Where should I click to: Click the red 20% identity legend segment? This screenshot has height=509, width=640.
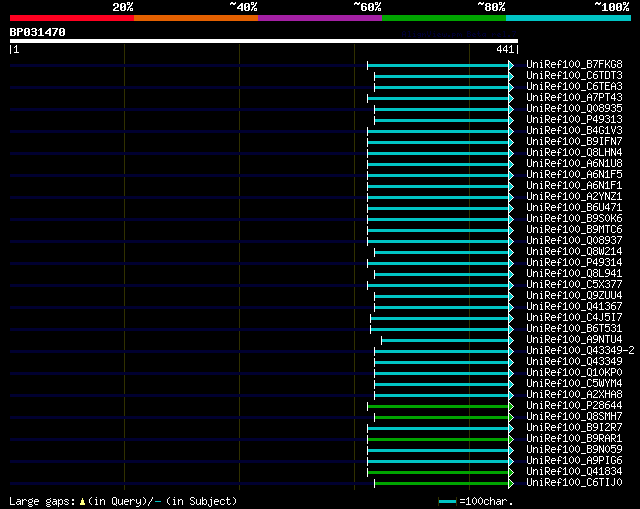pos(72,18)
